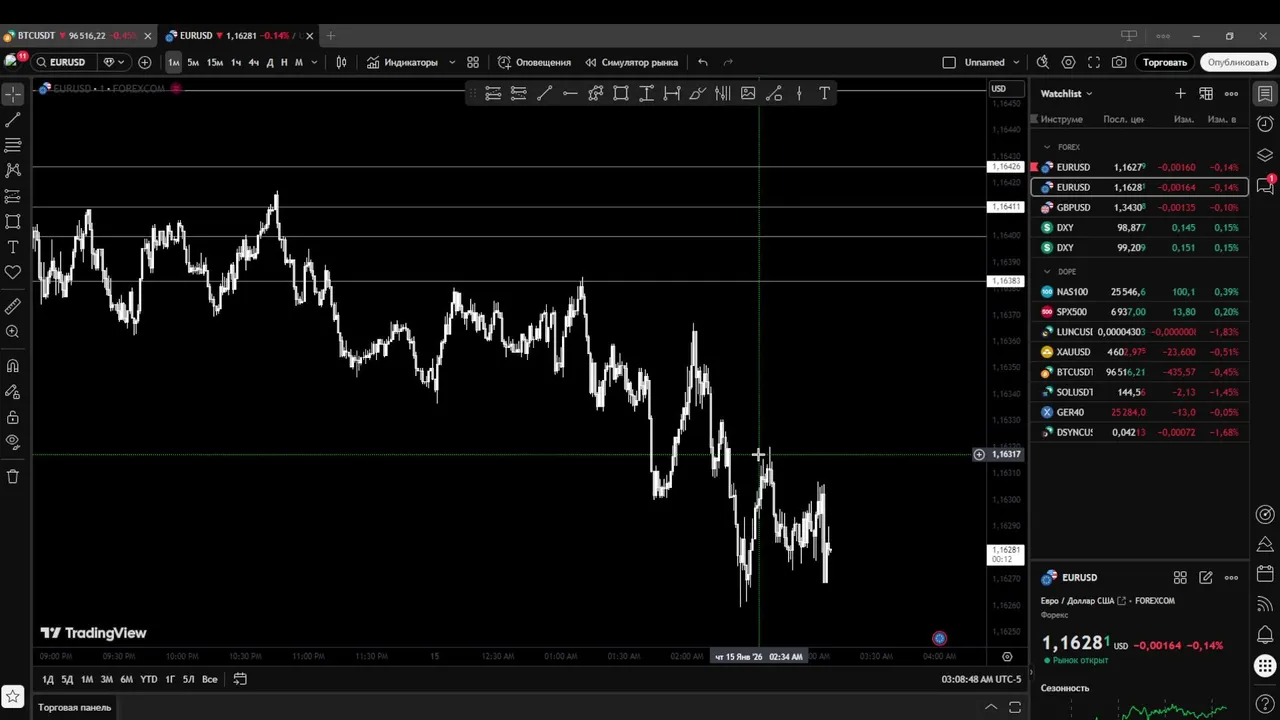Collapse the DOPE watchlist section
The height and width of the screenshot is (720, 1280).
click(x=1047, y=271)
